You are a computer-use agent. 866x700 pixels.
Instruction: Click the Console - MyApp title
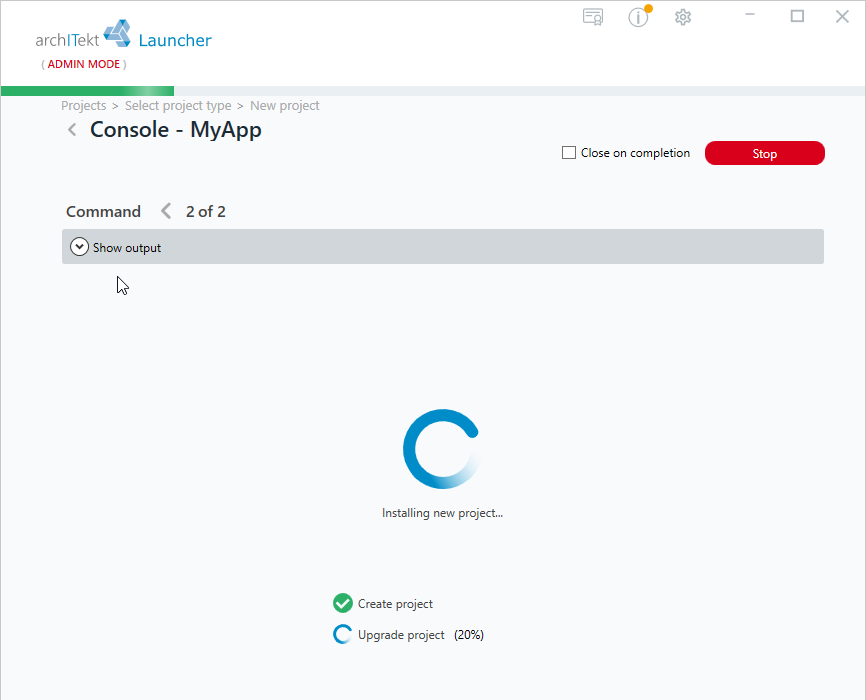coord(176,130)
